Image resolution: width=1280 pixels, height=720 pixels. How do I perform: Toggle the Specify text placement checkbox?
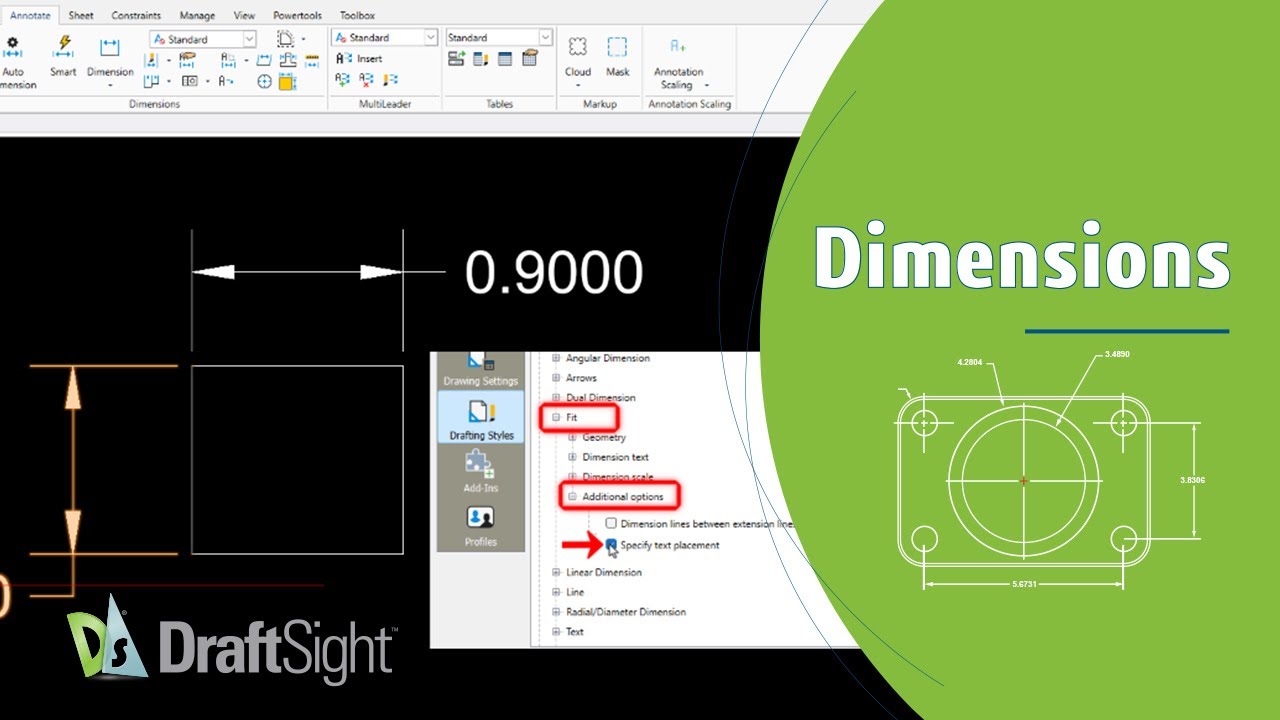point(611,545)
